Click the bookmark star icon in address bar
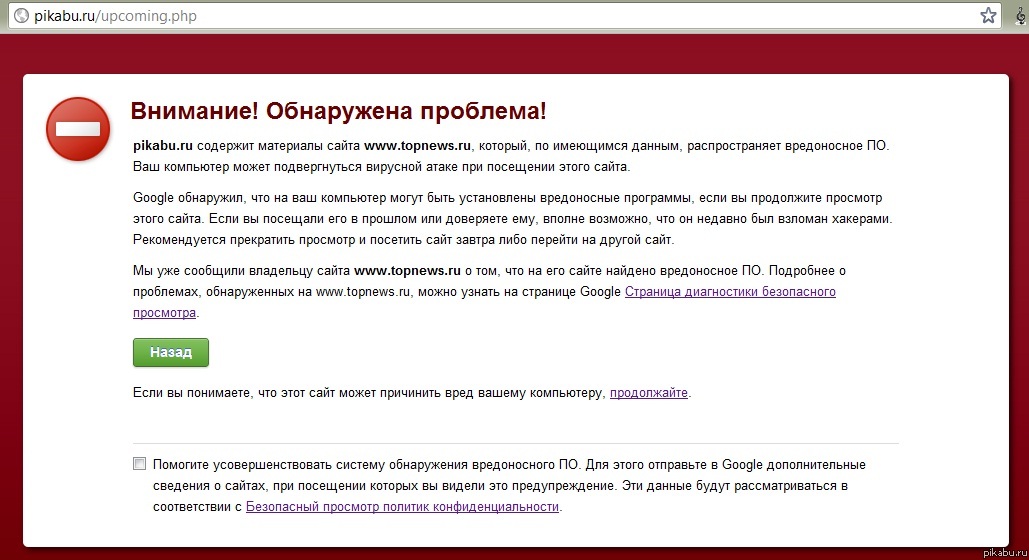 tap(988, 15)
